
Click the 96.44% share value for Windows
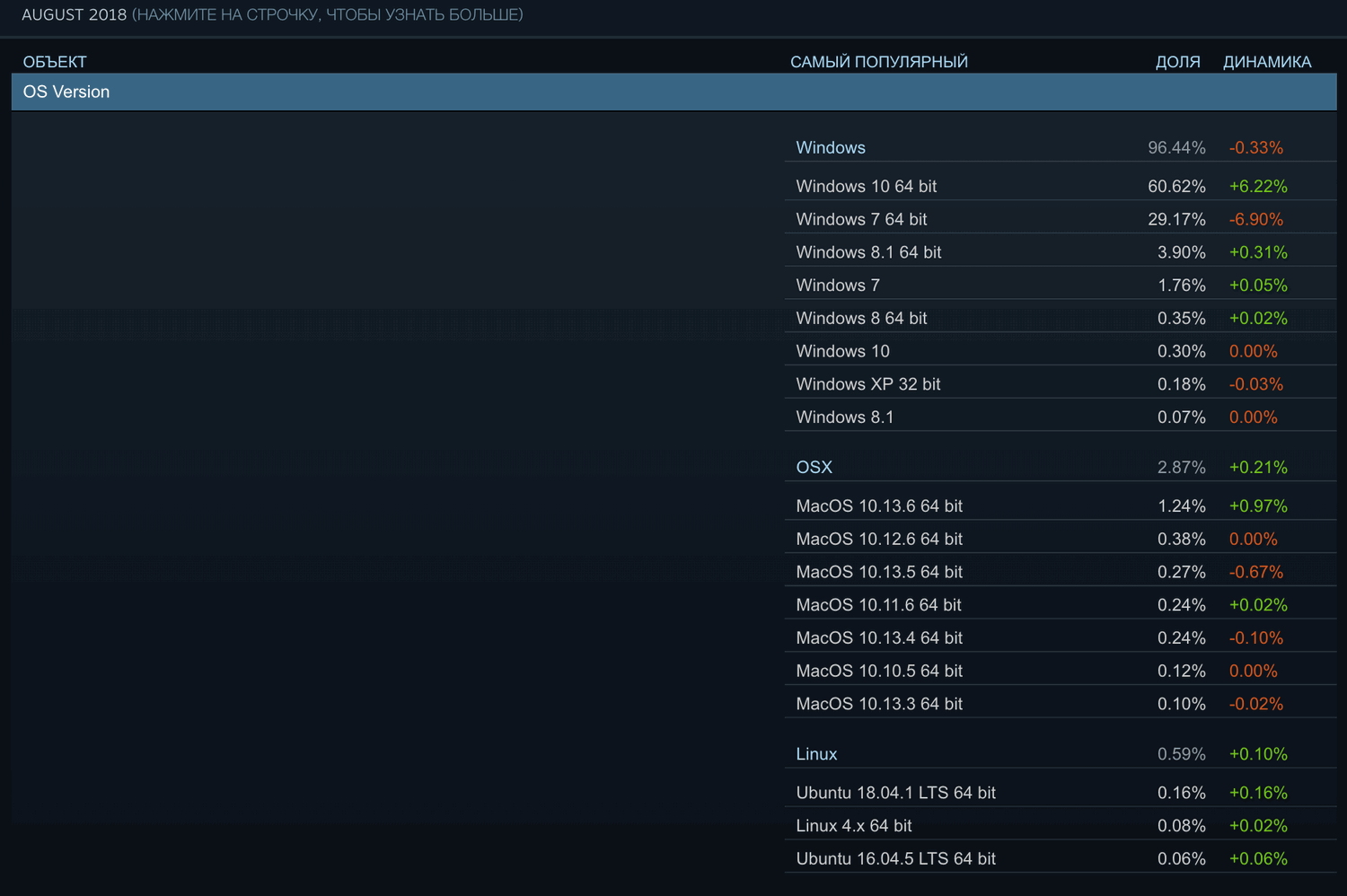tap(1179, 147)
